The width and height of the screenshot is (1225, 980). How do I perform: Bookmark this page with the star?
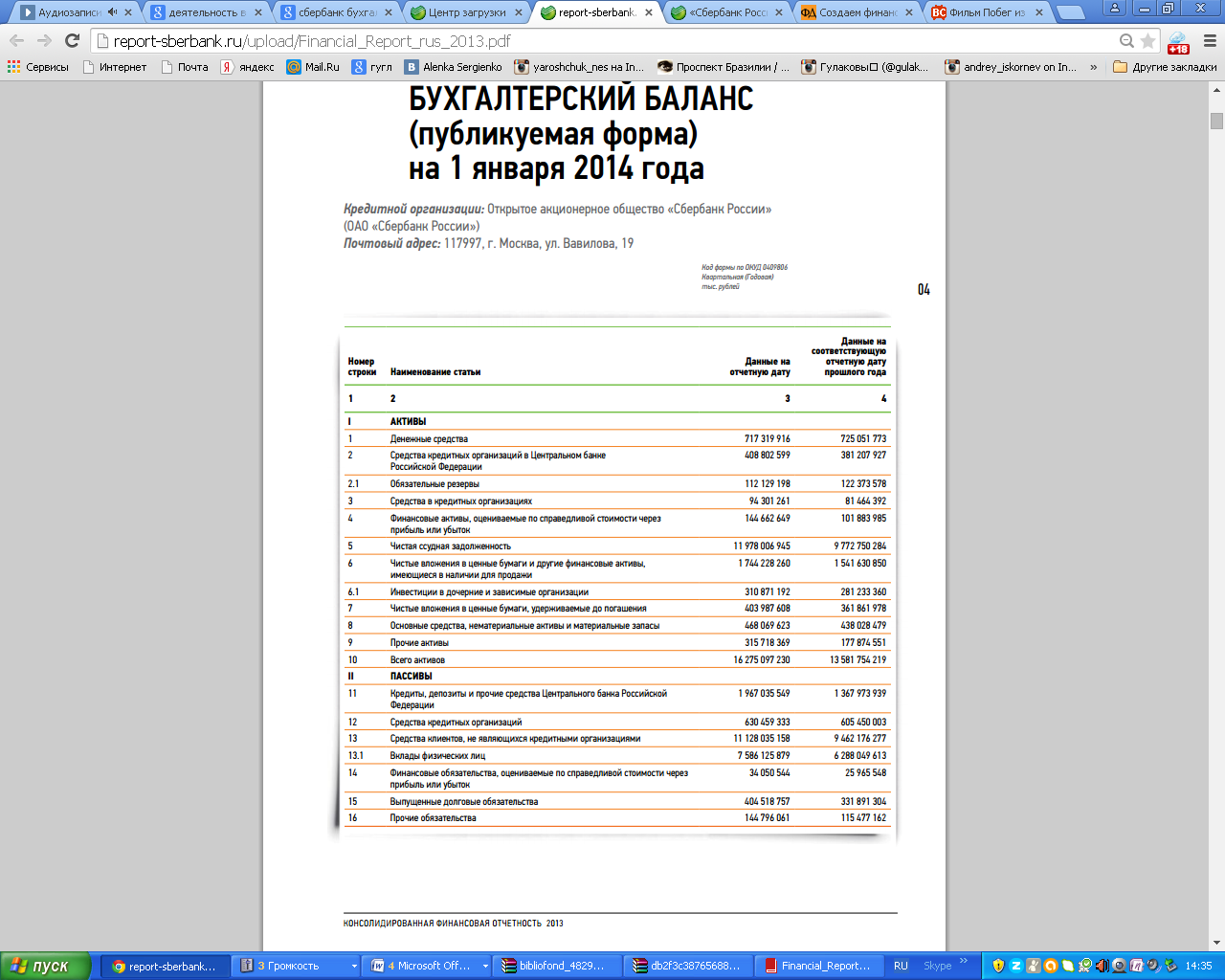coord(1147,41)
